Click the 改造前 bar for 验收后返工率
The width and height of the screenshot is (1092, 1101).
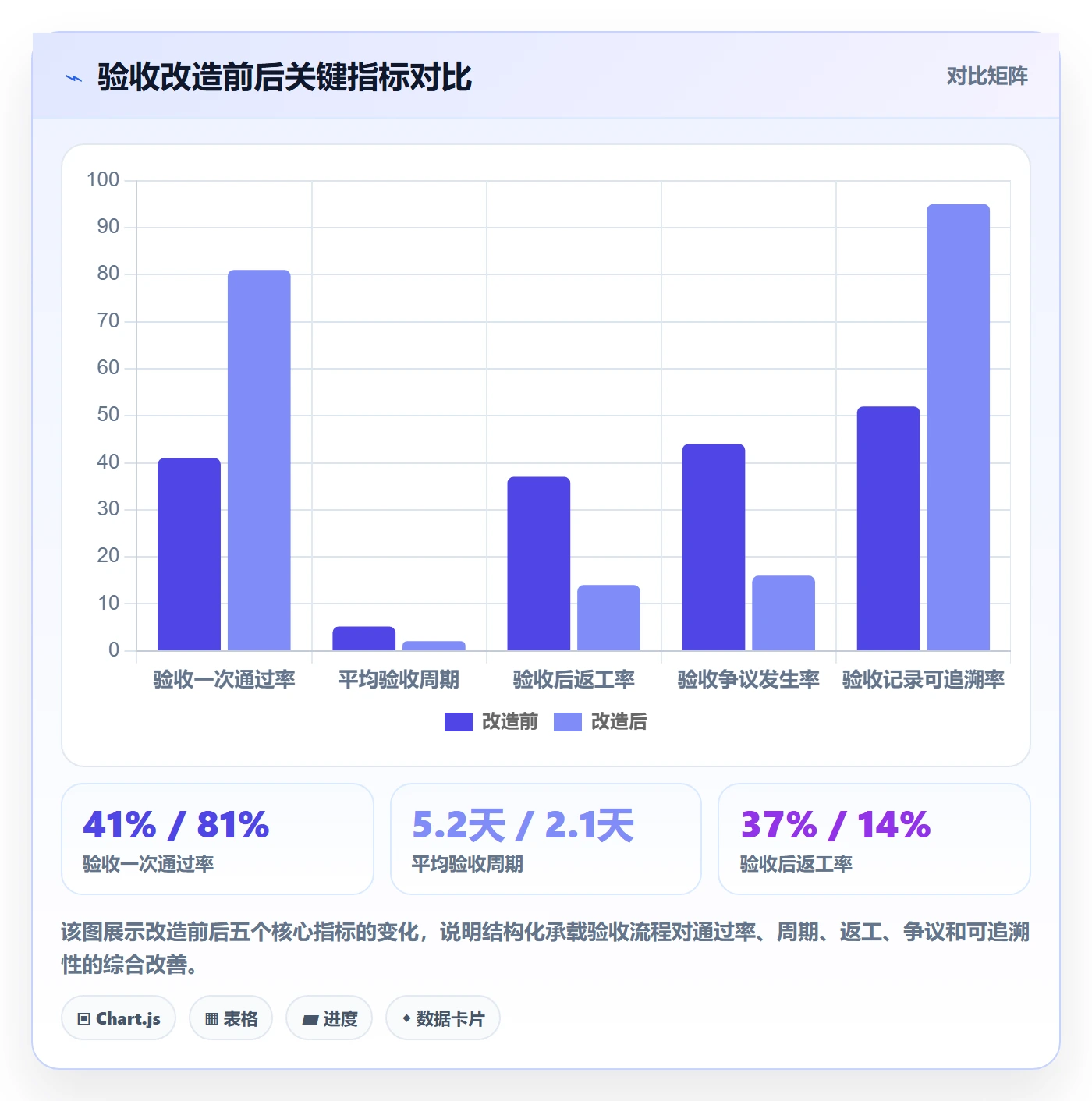click(539, 564)
